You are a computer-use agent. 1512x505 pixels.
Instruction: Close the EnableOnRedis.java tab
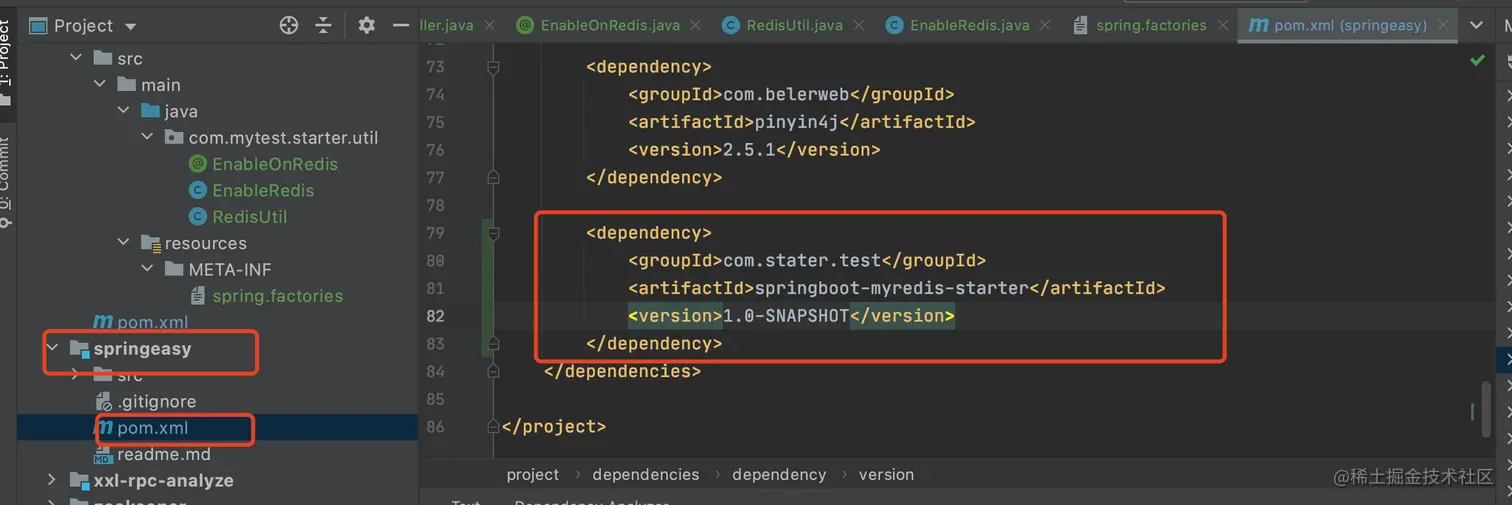696,26
